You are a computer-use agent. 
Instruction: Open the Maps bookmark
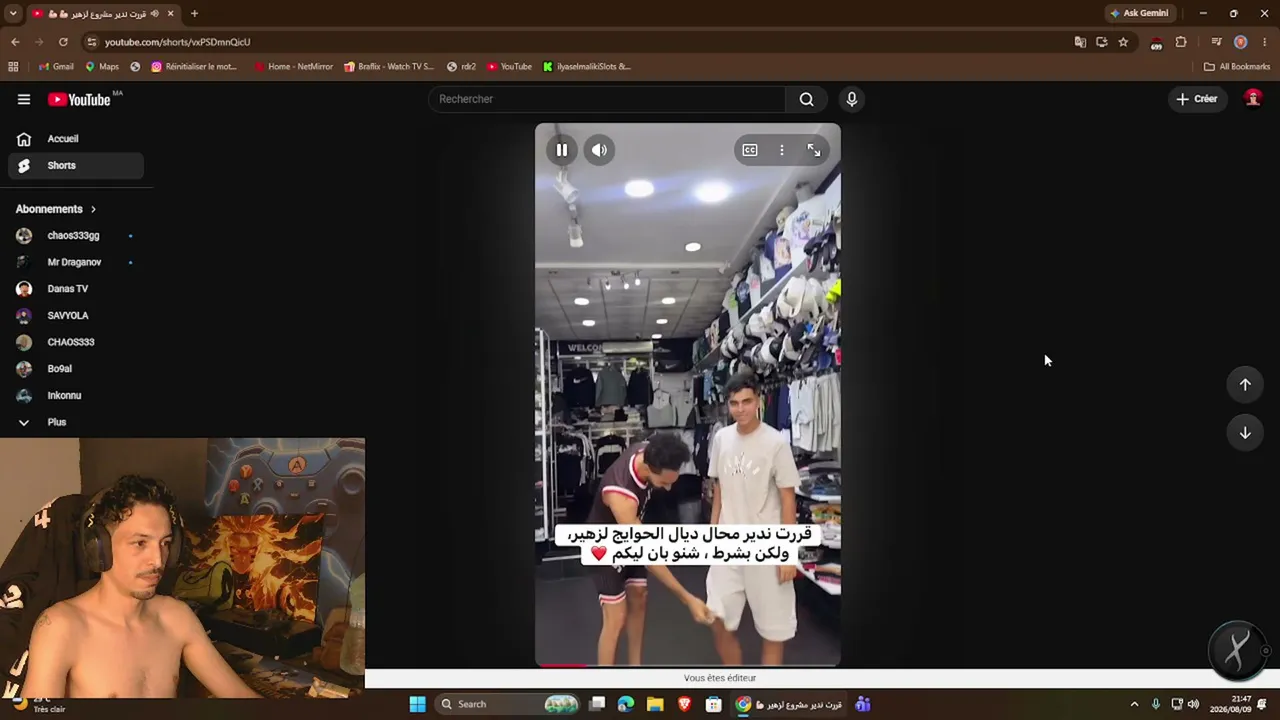pos(102,67)
